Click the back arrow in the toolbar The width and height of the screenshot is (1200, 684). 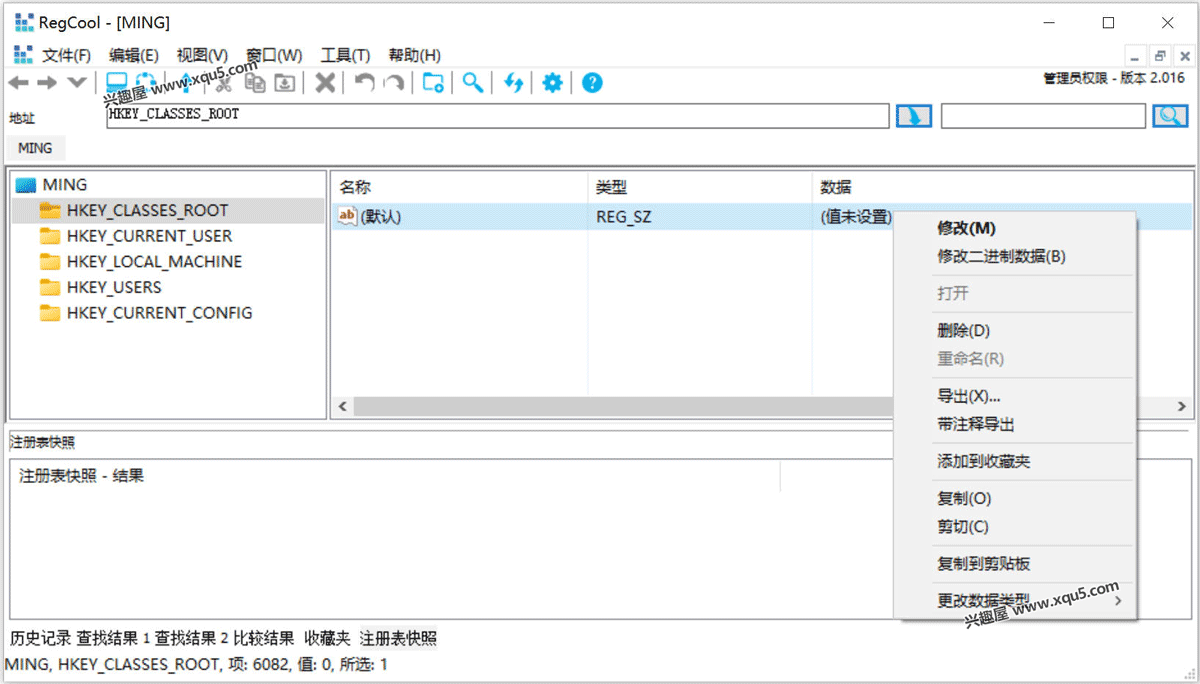click(19, 83)
